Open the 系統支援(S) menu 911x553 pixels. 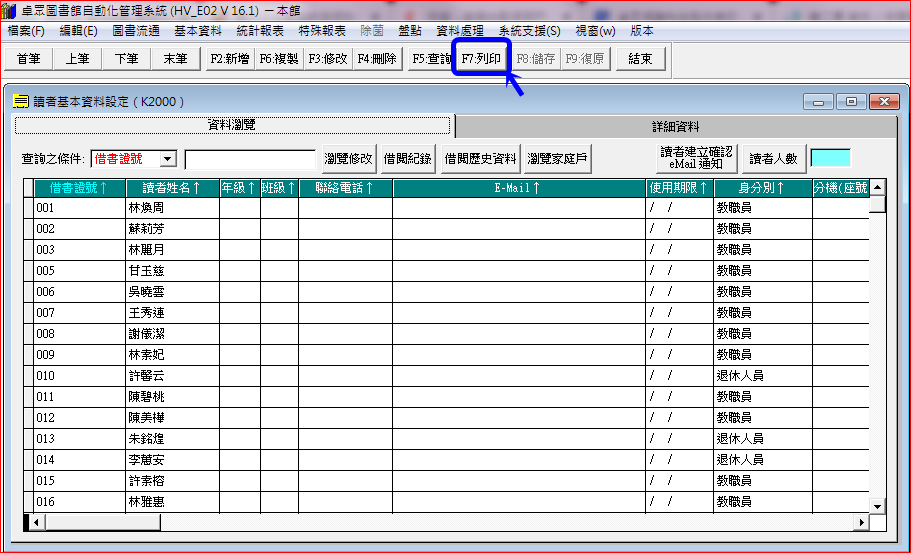[x=530, y=31]
